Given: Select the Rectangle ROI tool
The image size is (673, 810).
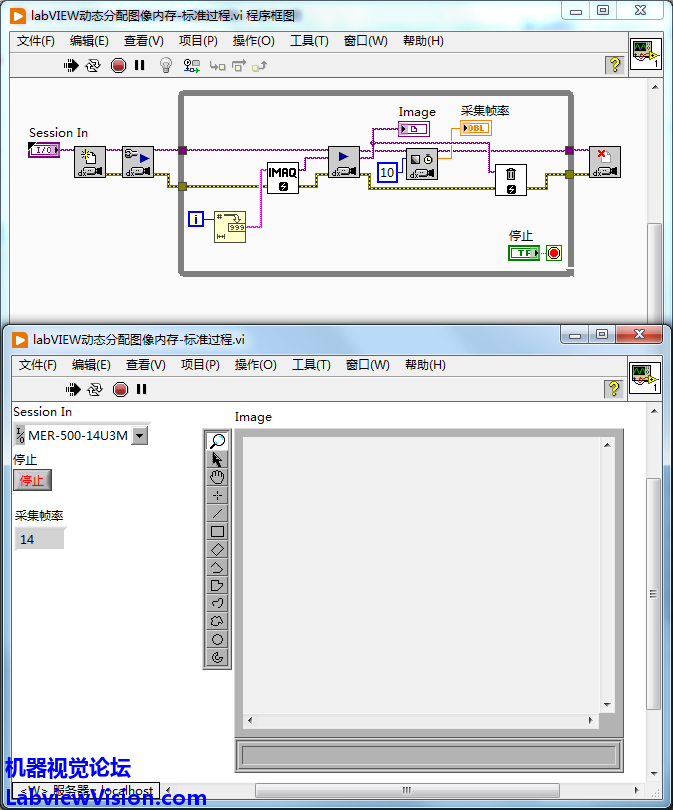Looking at the screenshot, I should 217,531.
